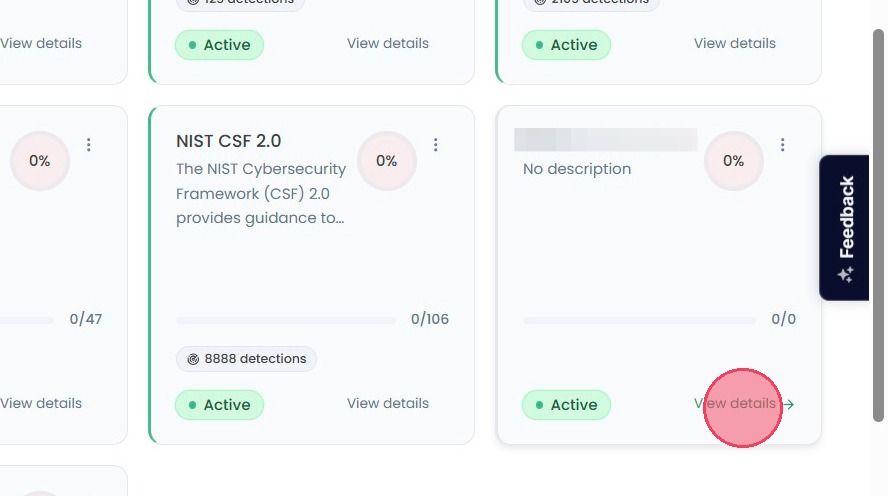The height and width of the screenshot is (496, 888).
Task: Toggle Active status on top middle card
Action: [x=219, y=45]
